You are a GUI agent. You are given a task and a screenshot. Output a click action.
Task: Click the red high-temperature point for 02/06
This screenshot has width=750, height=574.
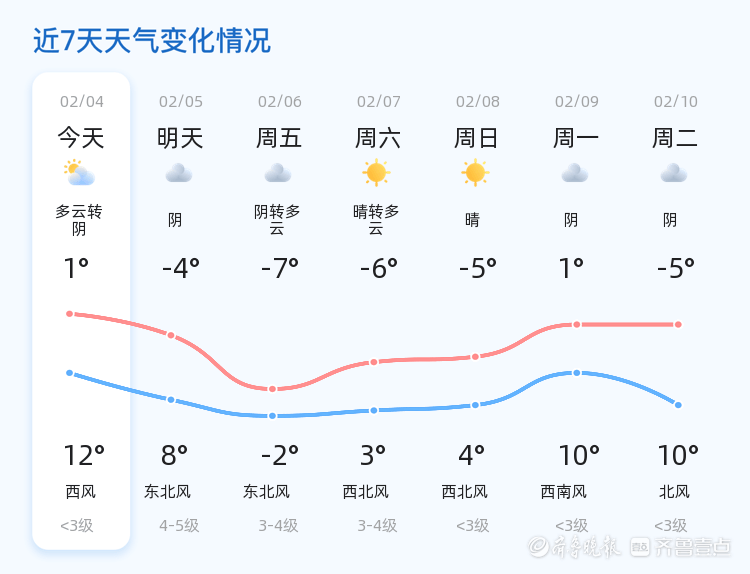coord(272,389)
